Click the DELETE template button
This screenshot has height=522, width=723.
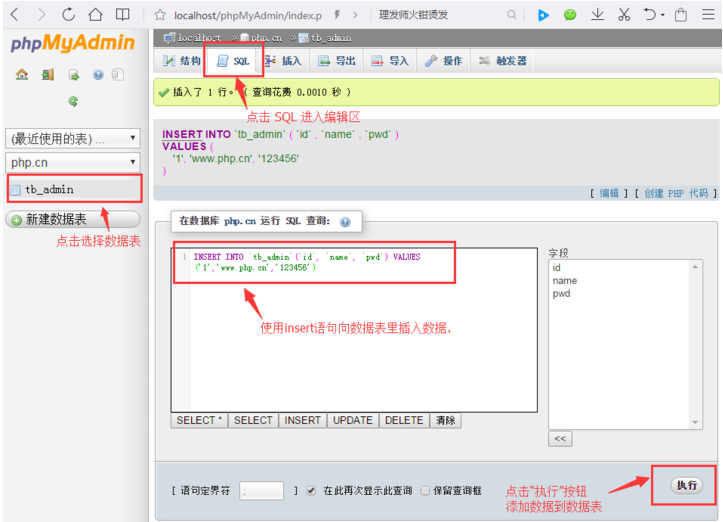(404, 421)
